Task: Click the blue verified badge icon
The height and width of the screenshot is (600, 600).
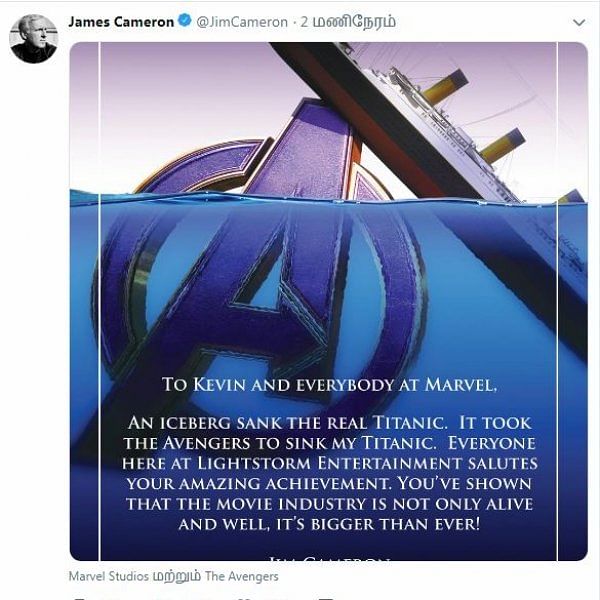Action: tap(185, 21)
